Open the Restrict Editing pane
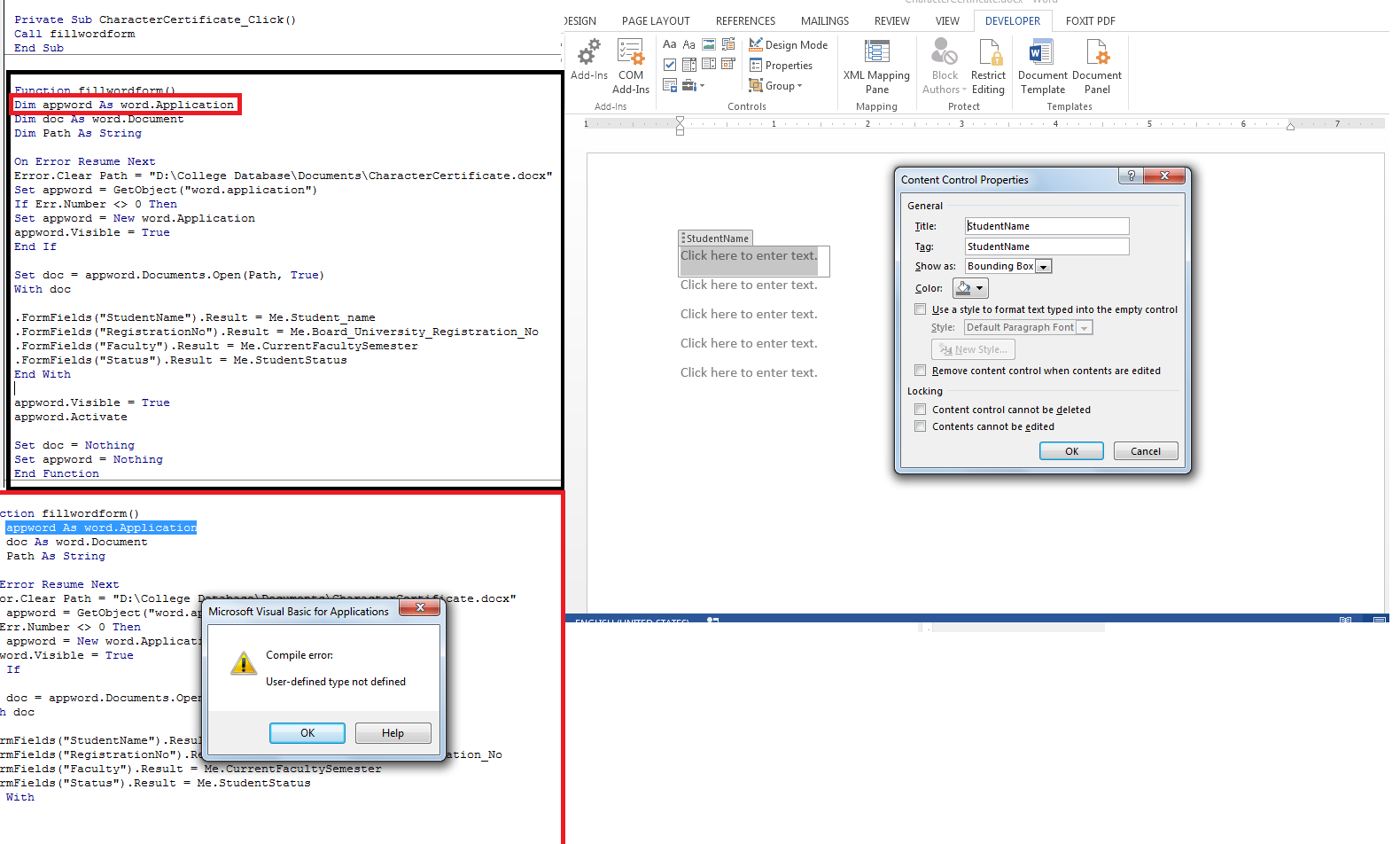Viewport: 1400px width, 844px height. click(988, 66)
